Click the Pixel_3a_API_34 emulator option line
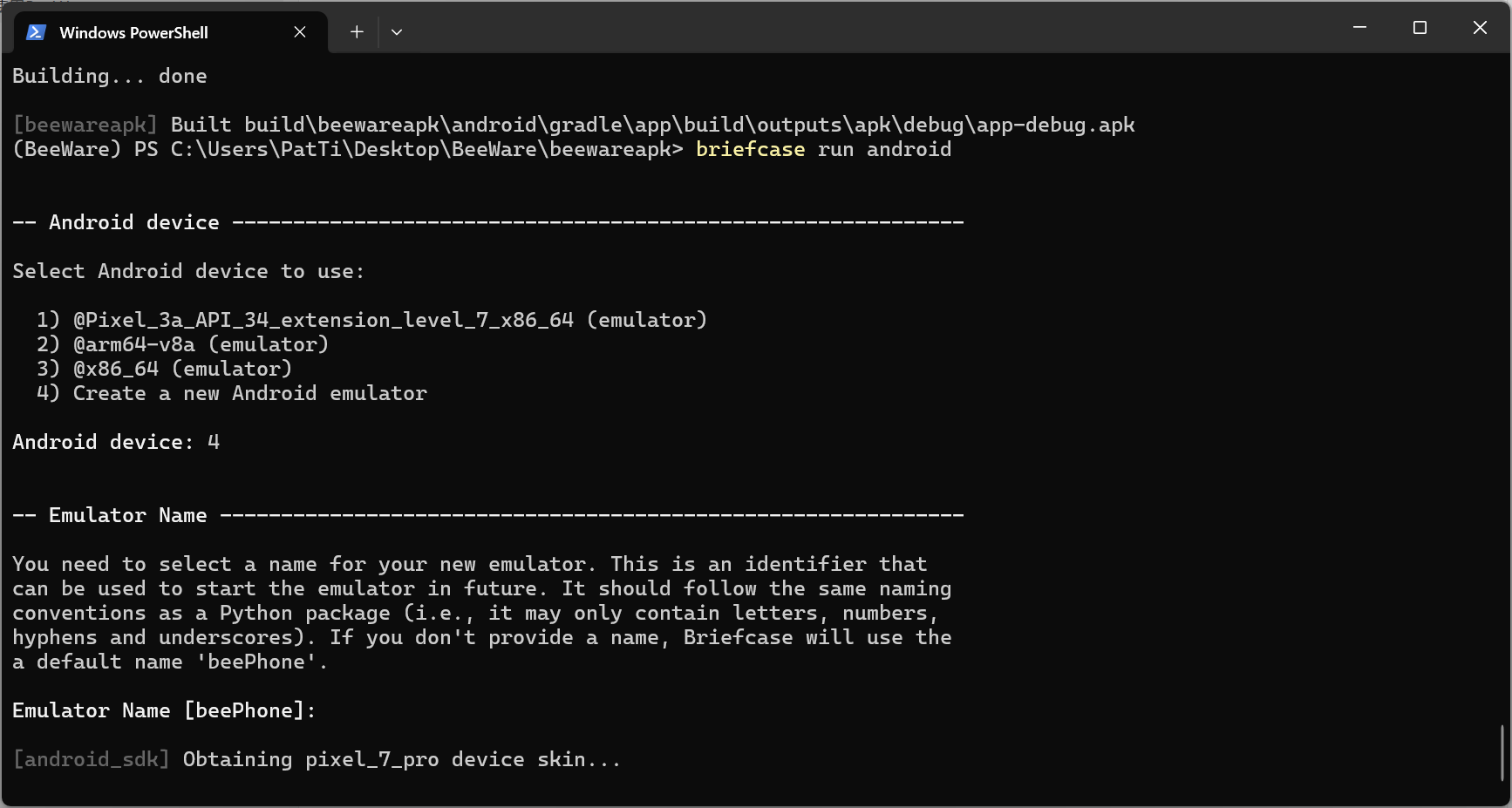1512x808 pixels. [371, 320]
